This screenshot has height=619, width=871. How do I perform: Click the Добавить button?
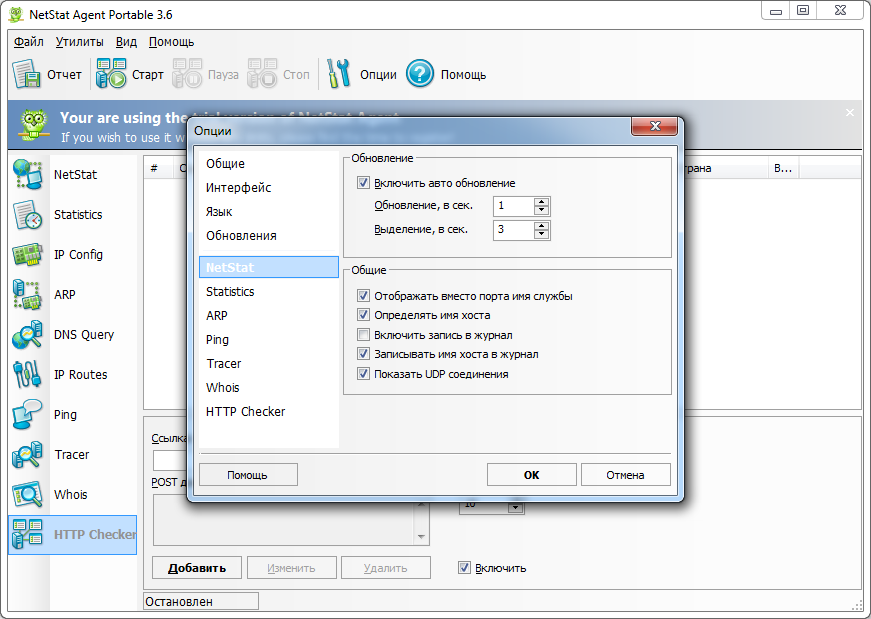pyautogui.click(x=197, y=567)
